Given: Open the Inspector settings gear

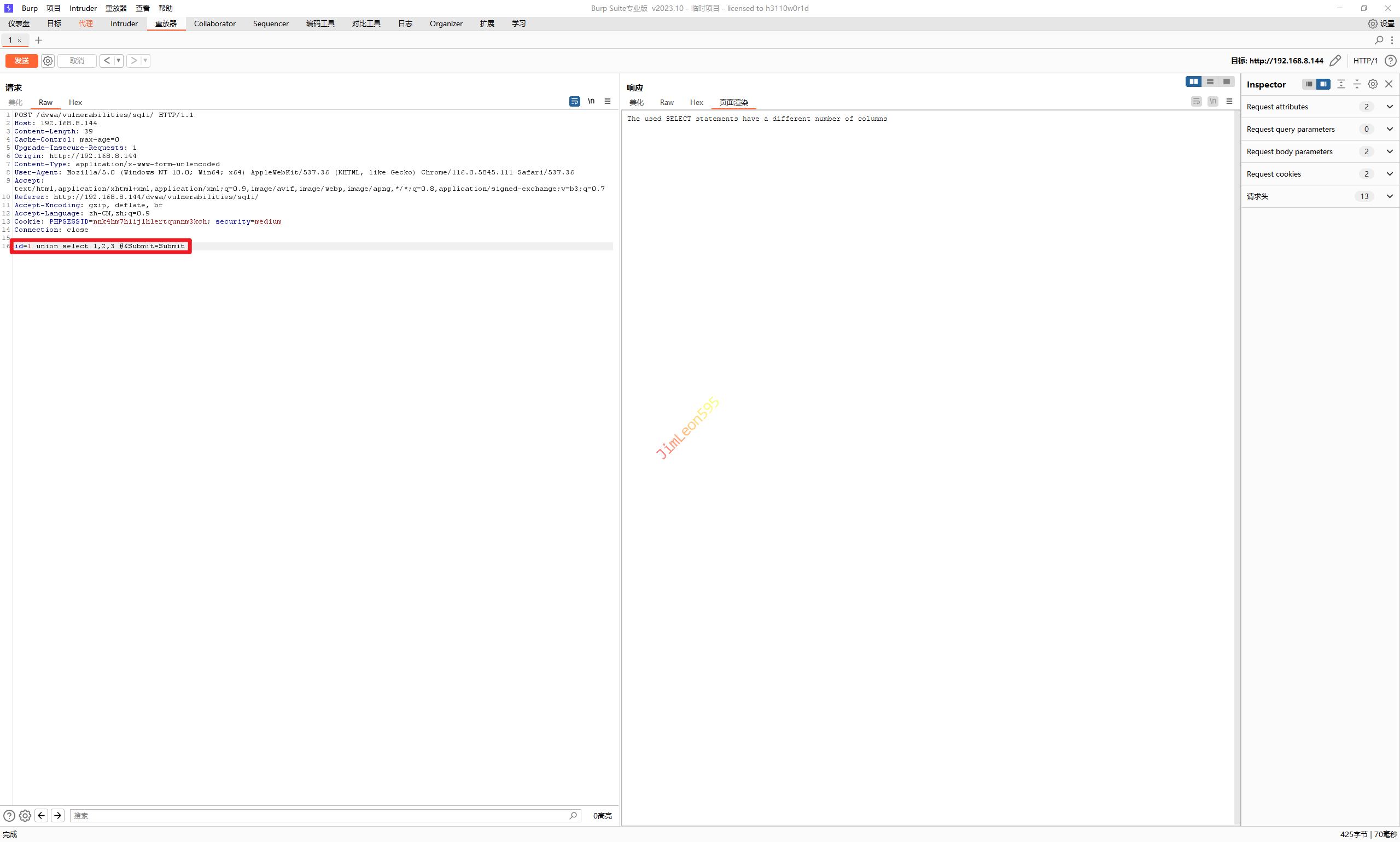Looking at the screenshot, I should [x=1372, y=84].
